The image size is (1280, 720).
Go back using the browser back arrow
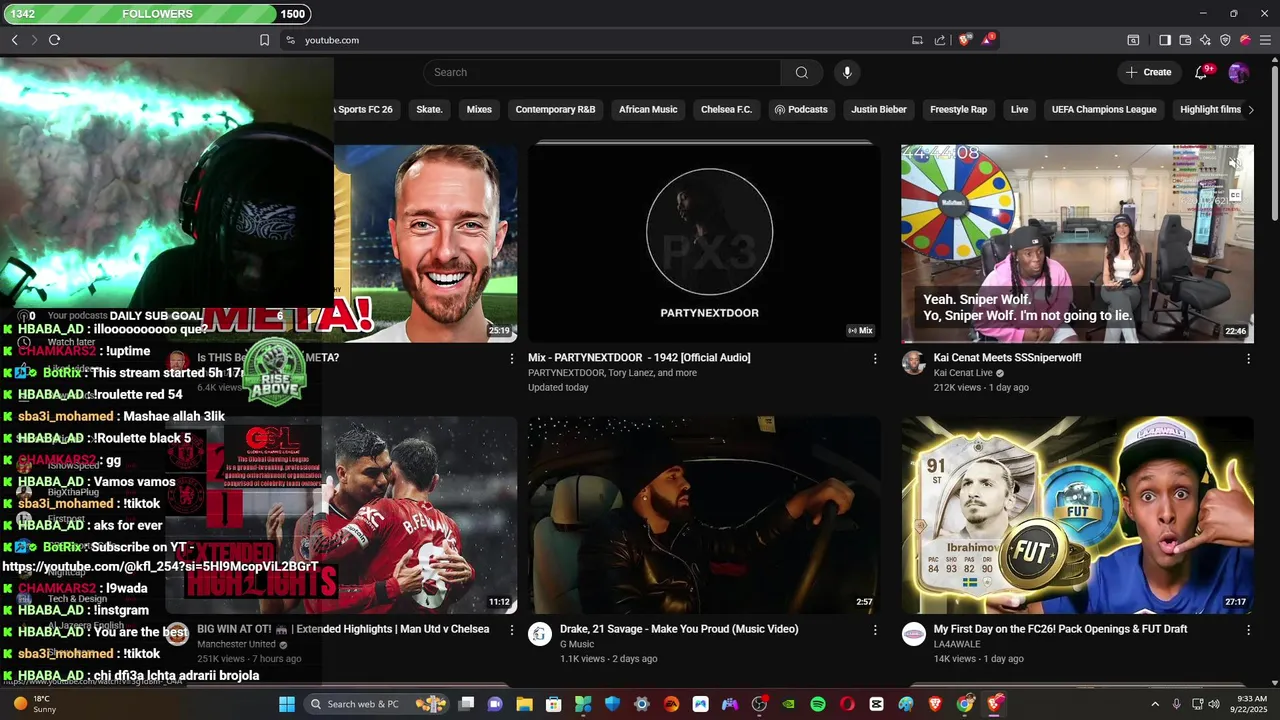pyautogui.click(x=14, y=40)
